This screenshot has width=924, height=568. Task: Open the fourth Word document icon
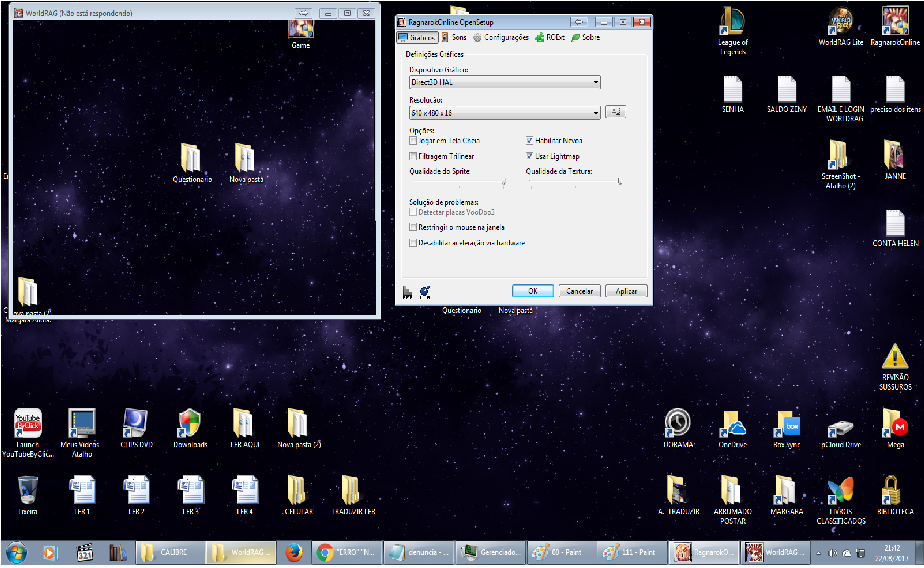coord(245,495)
